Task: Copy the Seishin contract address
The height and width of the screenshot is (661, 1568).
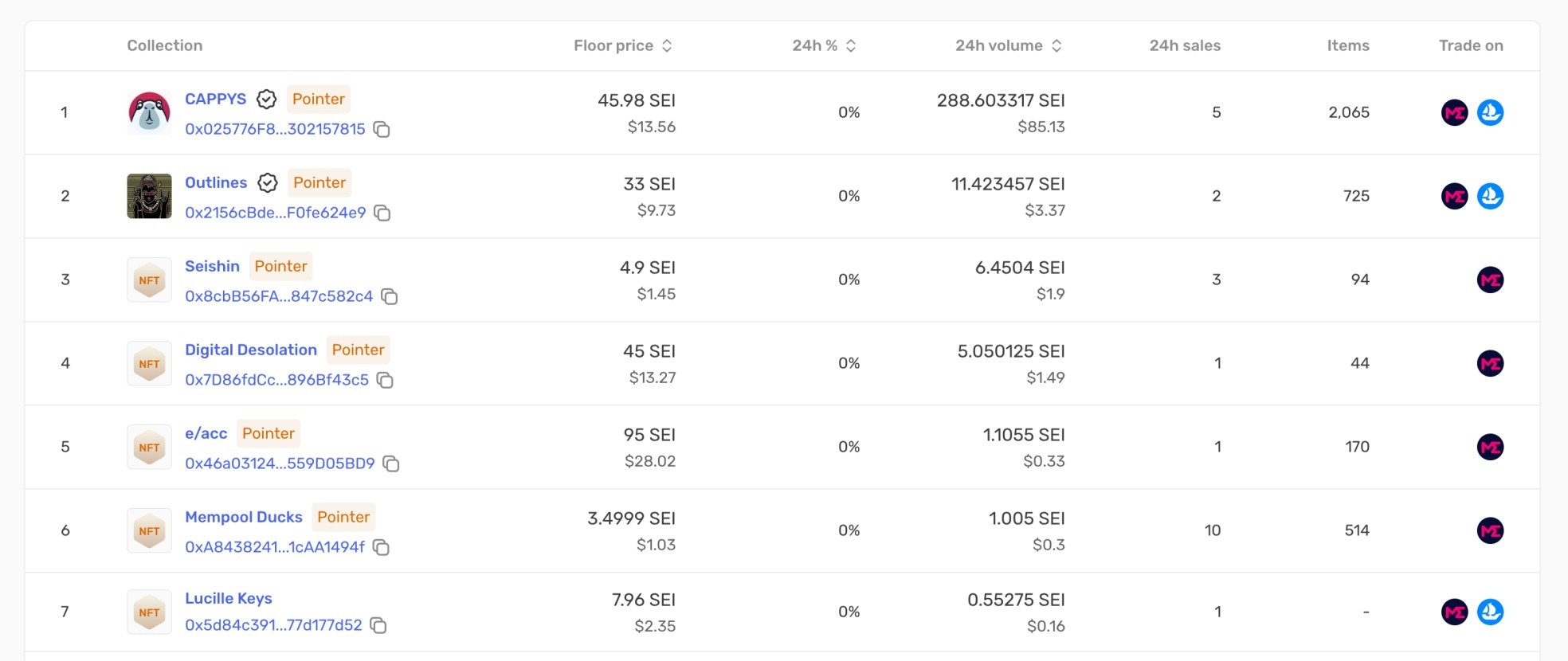Action: [390, 296]
